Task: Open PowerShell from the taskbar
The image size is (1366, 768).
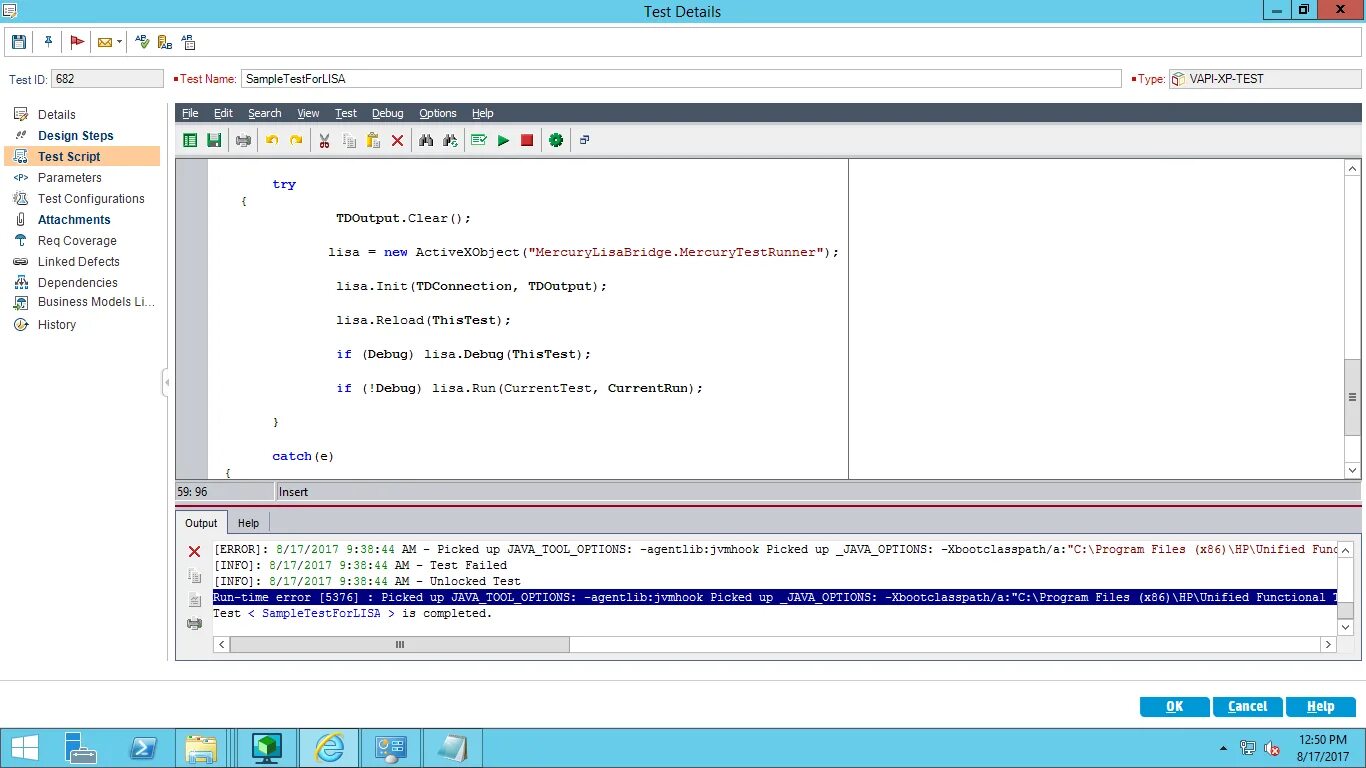Action: (143, 748)
